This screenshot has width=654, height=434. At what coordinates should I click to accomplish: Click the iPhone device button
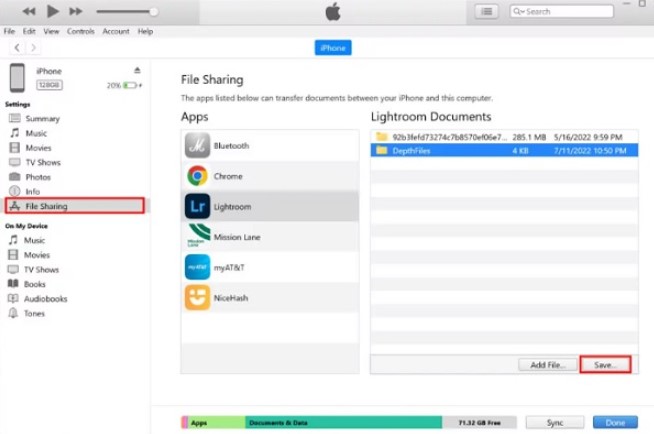coord(333,48)
